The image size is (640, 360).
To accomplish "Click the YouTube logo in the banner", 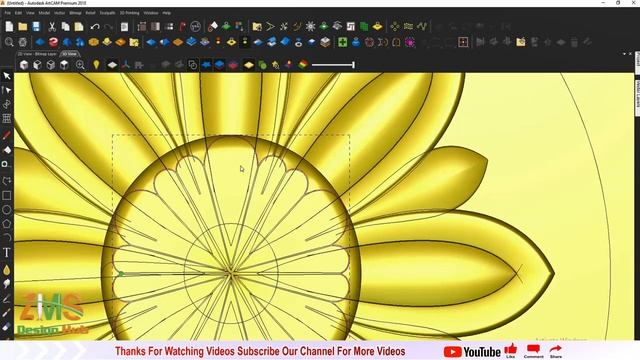I will click(472, 352).
